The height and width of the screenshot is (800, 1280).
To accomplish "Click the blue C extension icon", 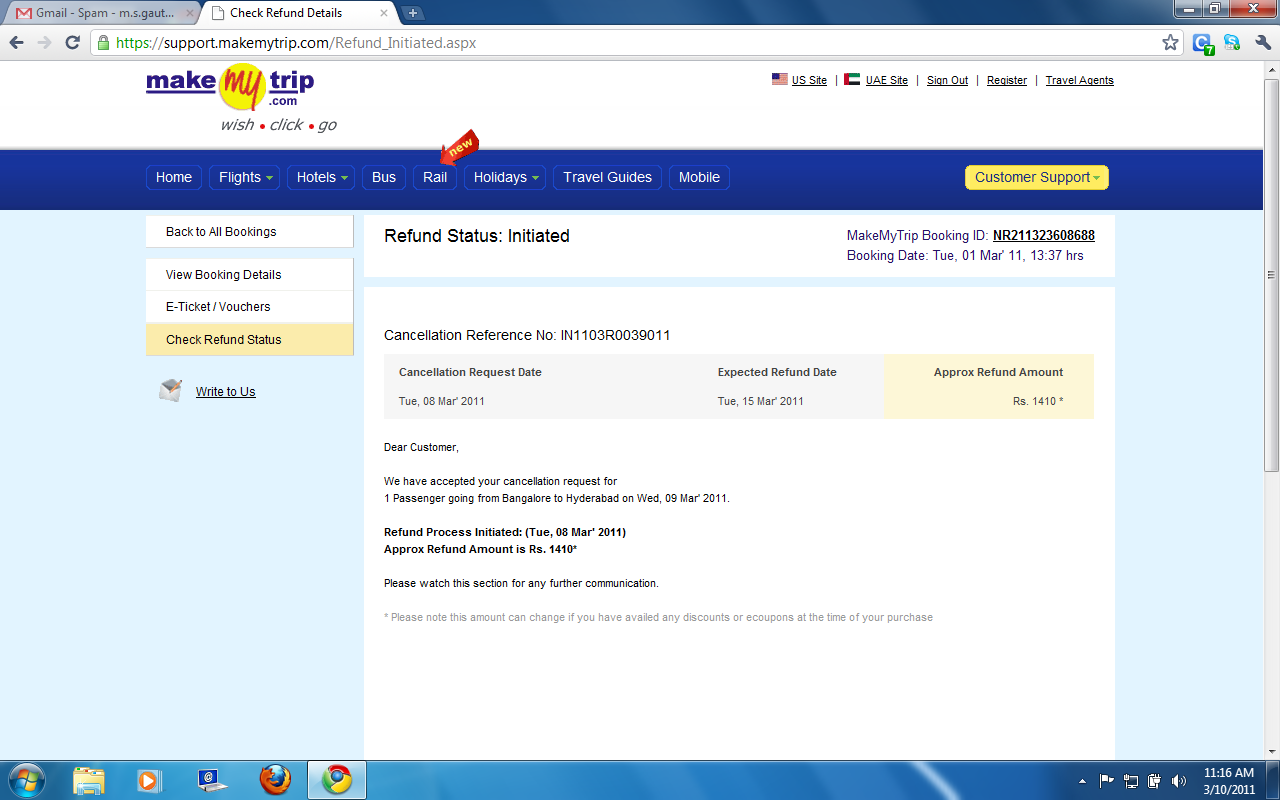I will click(1203, 43).
